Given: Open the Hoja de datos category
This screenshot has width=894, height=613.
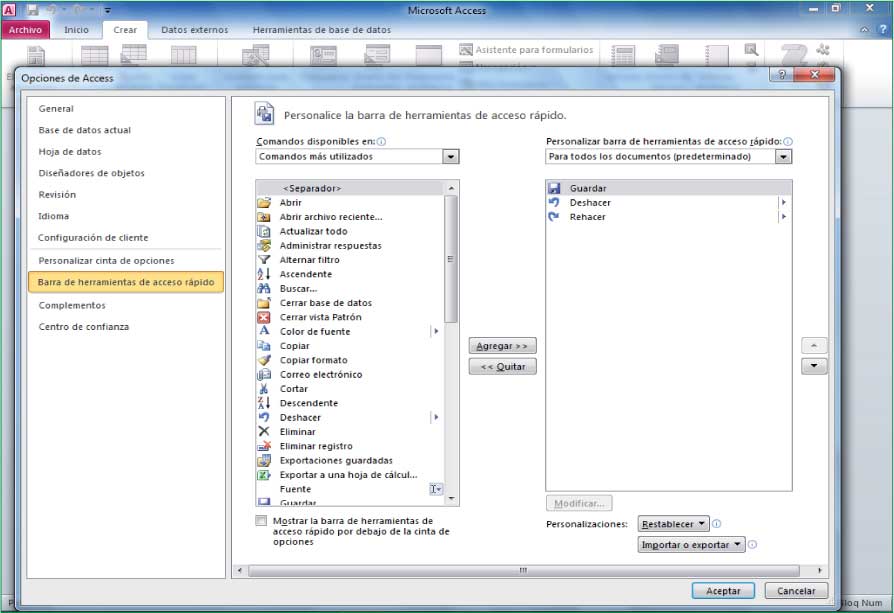Looking at the screenshot, I should [70, 152].
